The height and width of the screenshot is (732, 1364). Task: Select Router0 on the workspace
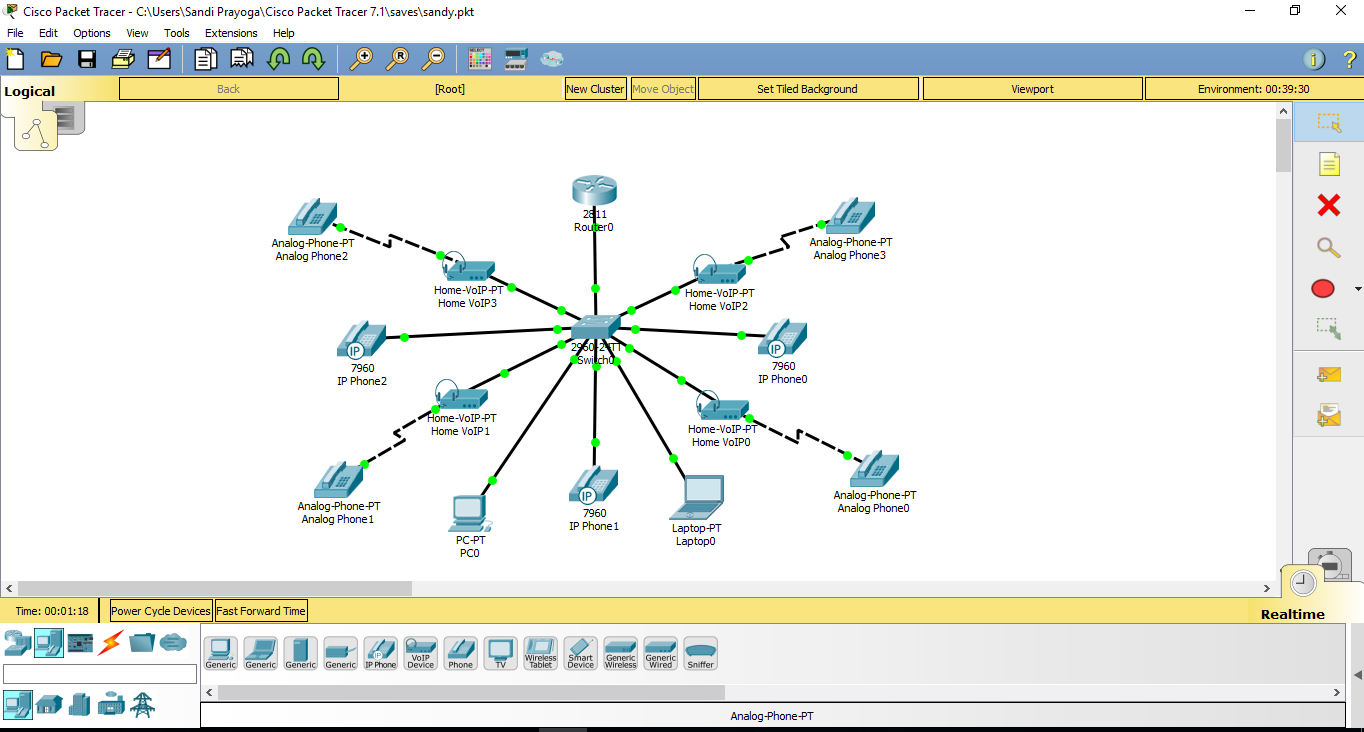[594, 192]
